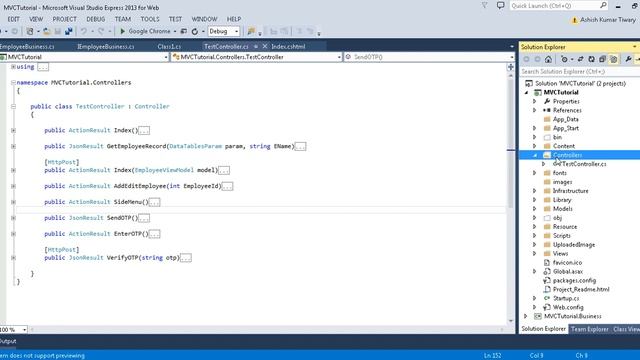Click the Home icon in Solution Explorer

548,59
